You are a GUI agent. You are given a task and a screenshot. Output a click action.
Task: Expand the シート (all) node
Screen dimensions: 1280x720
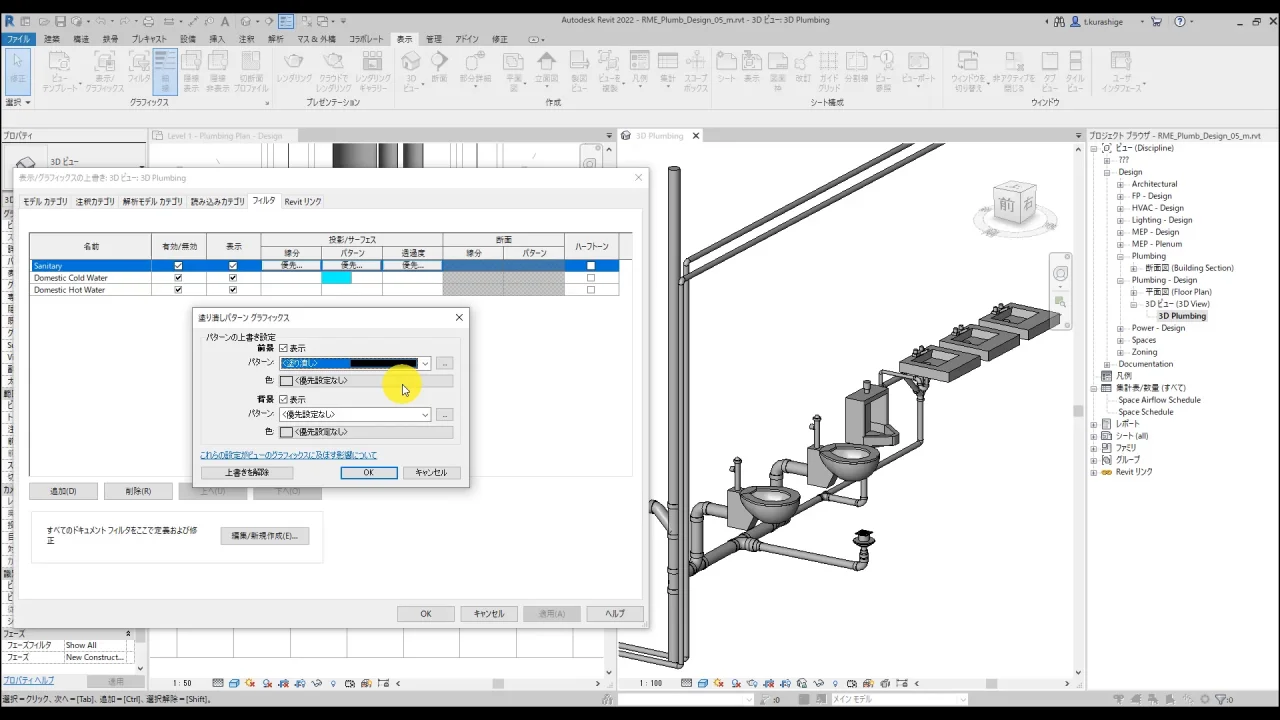tap(1094, 436)
